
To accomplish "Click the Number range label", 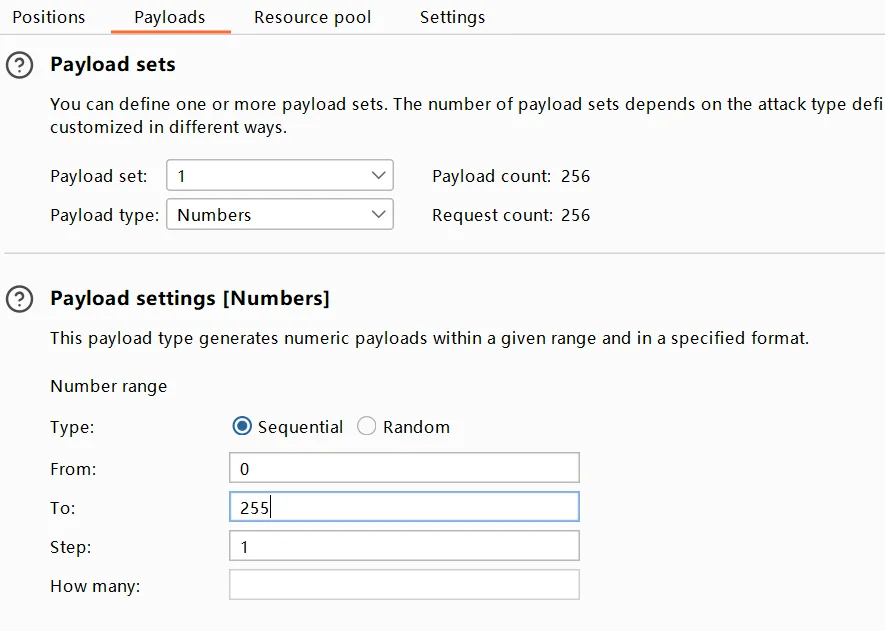I will pos(109,386).
